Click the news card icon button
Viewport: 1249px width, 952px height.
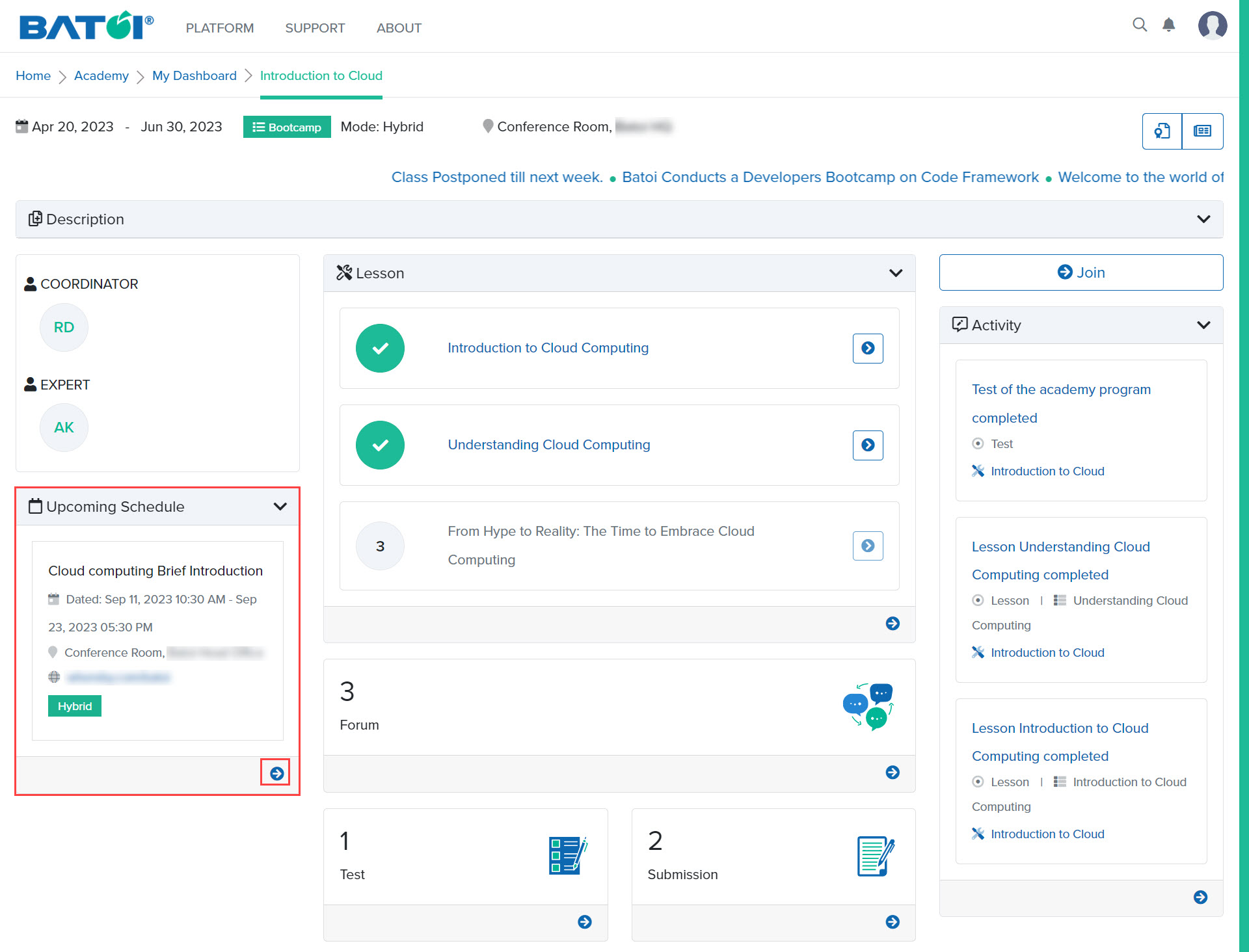(1202, 131)
